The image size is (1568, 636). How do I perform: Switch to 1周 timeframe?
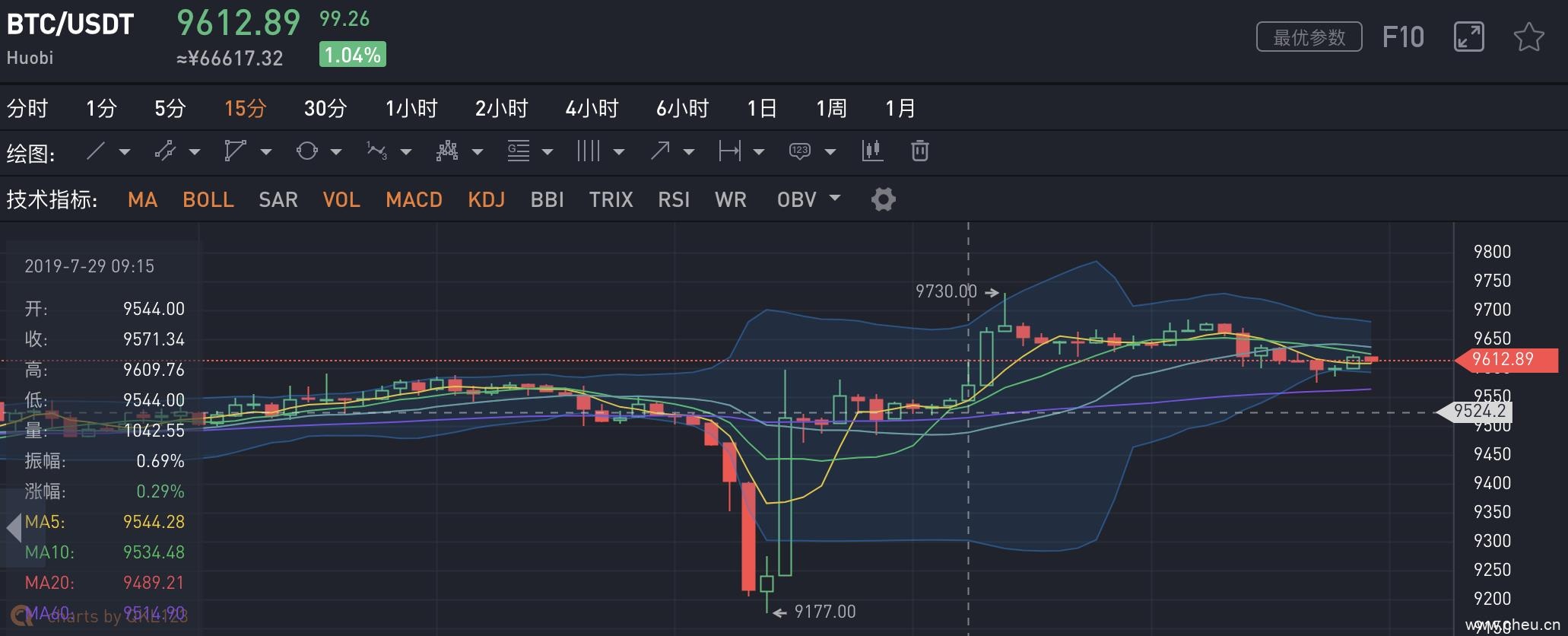[x=831, y=108]
